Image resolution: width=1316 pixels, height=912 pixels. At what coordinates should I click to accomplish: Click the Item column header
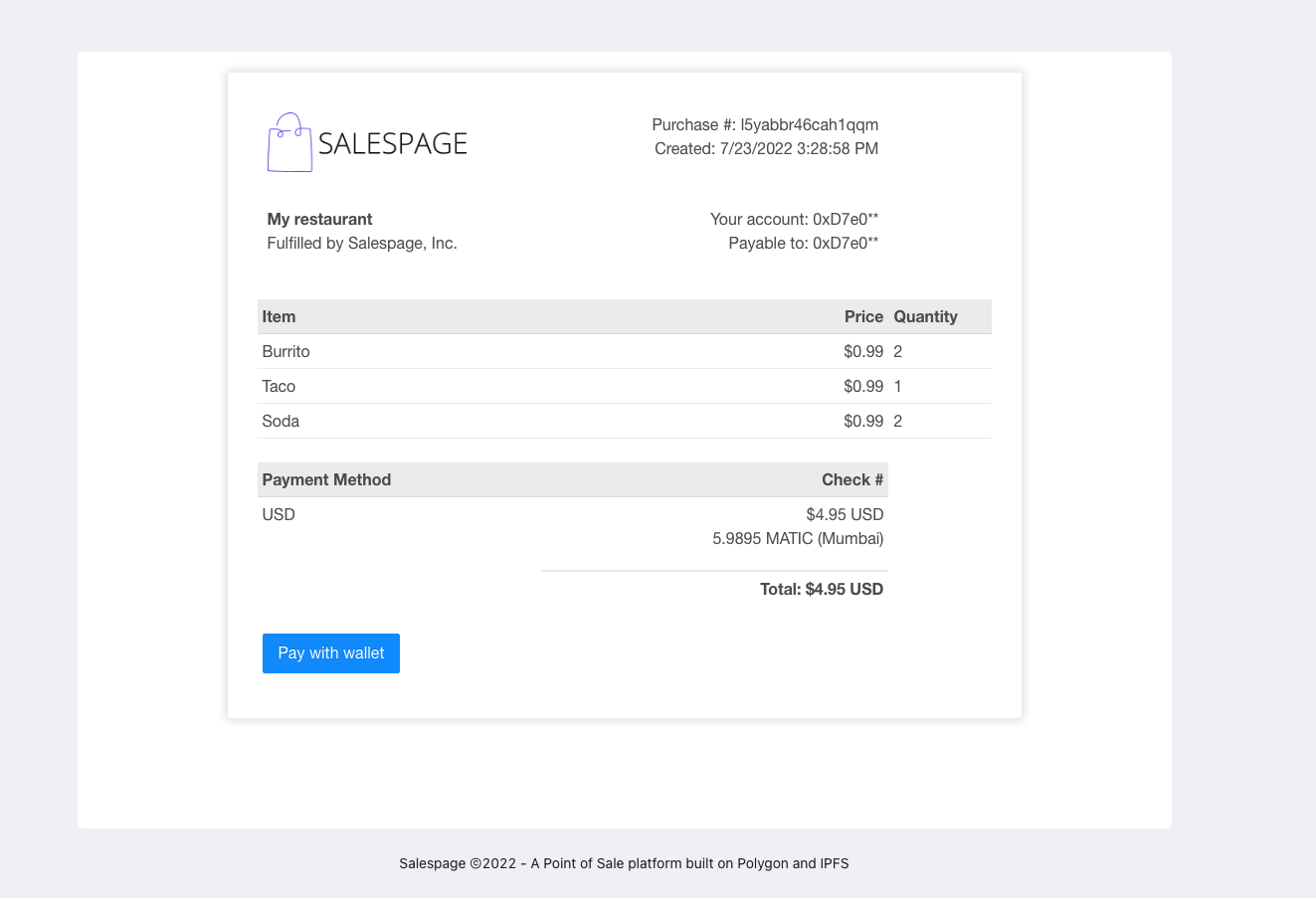pyautogui.click(x=279, y=316)
